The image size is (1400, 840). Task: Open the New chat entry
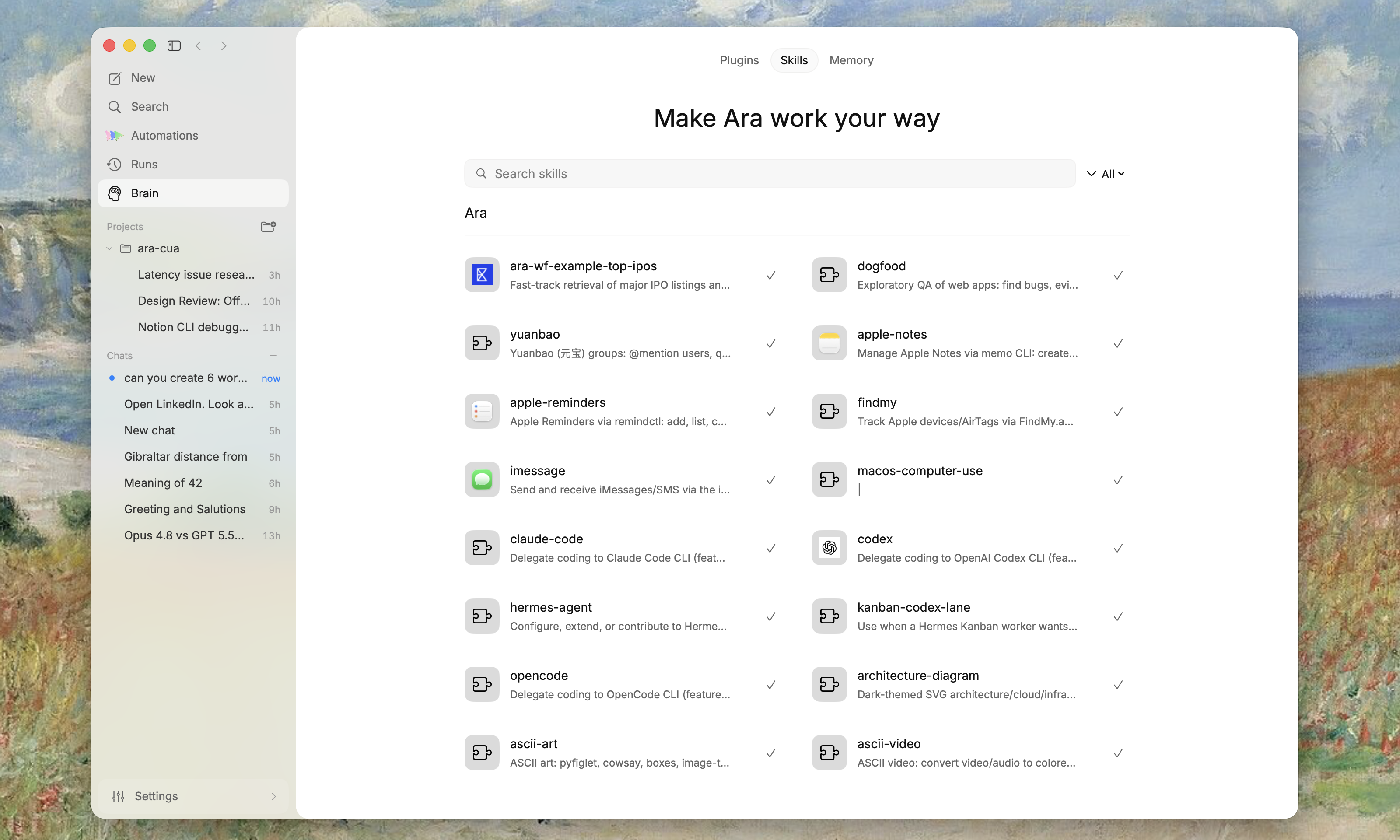tap(193, 431)
